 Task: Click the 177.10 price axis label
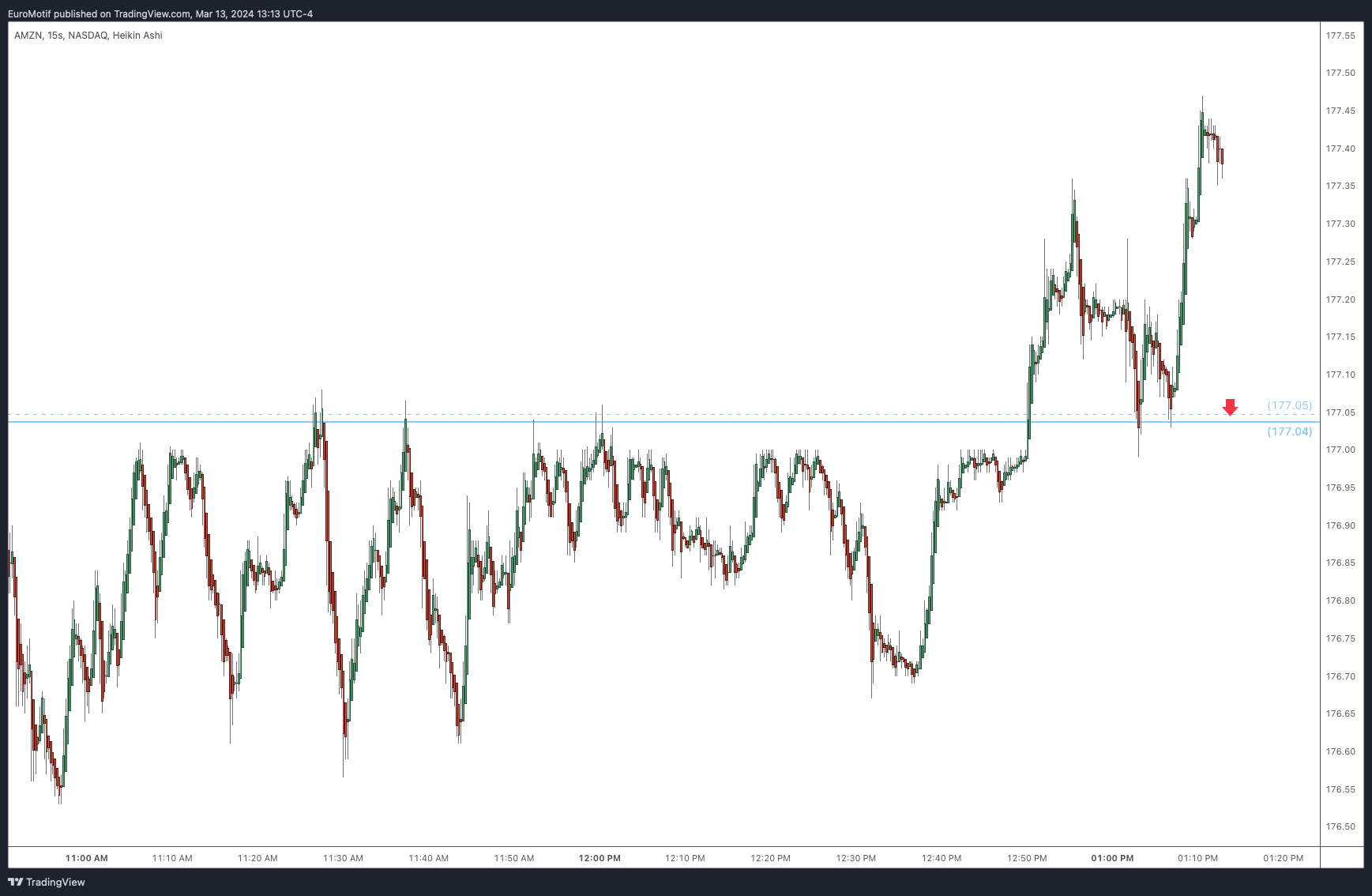1340,375
